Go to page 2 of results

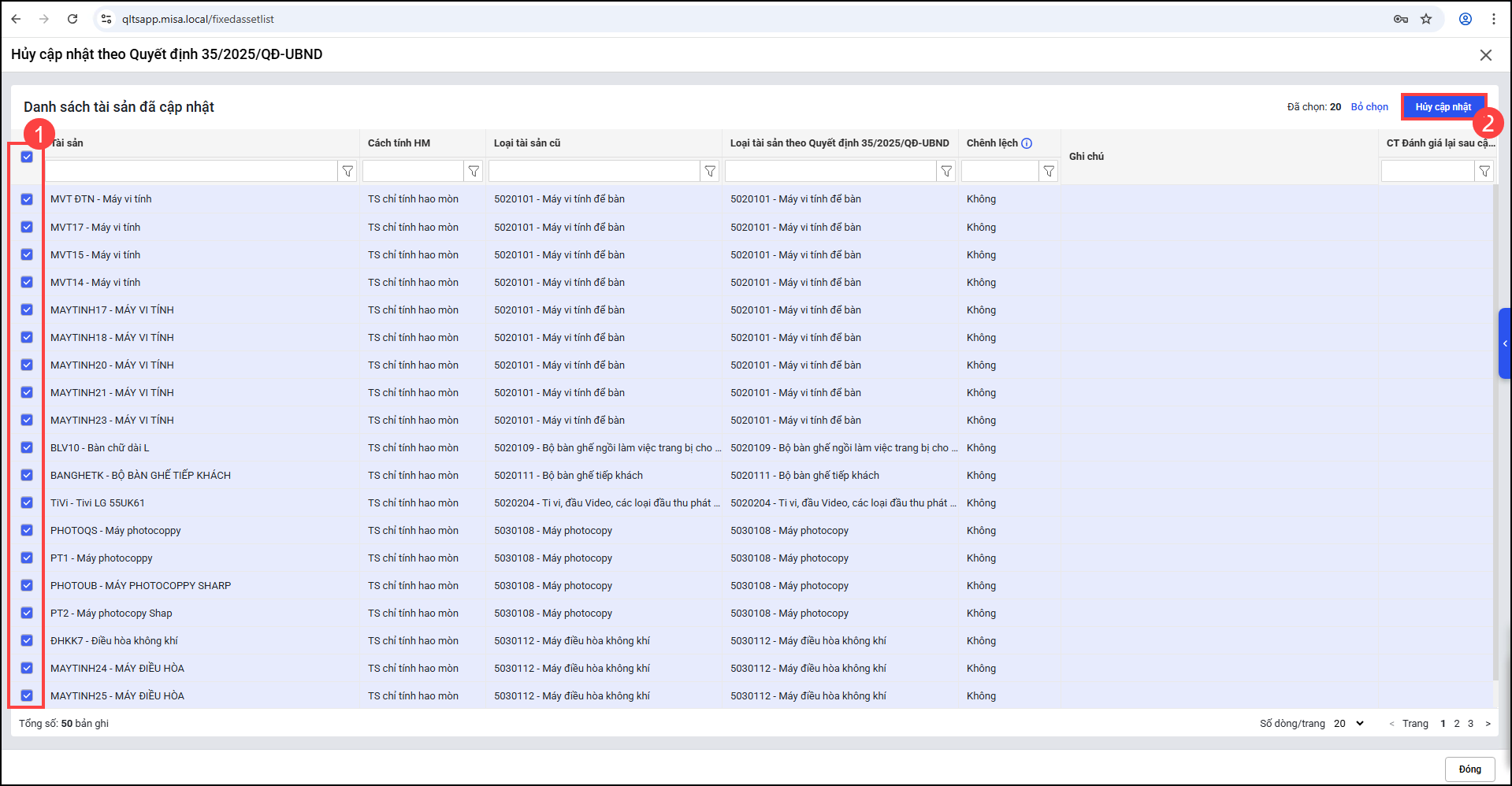coord(1457,723)
